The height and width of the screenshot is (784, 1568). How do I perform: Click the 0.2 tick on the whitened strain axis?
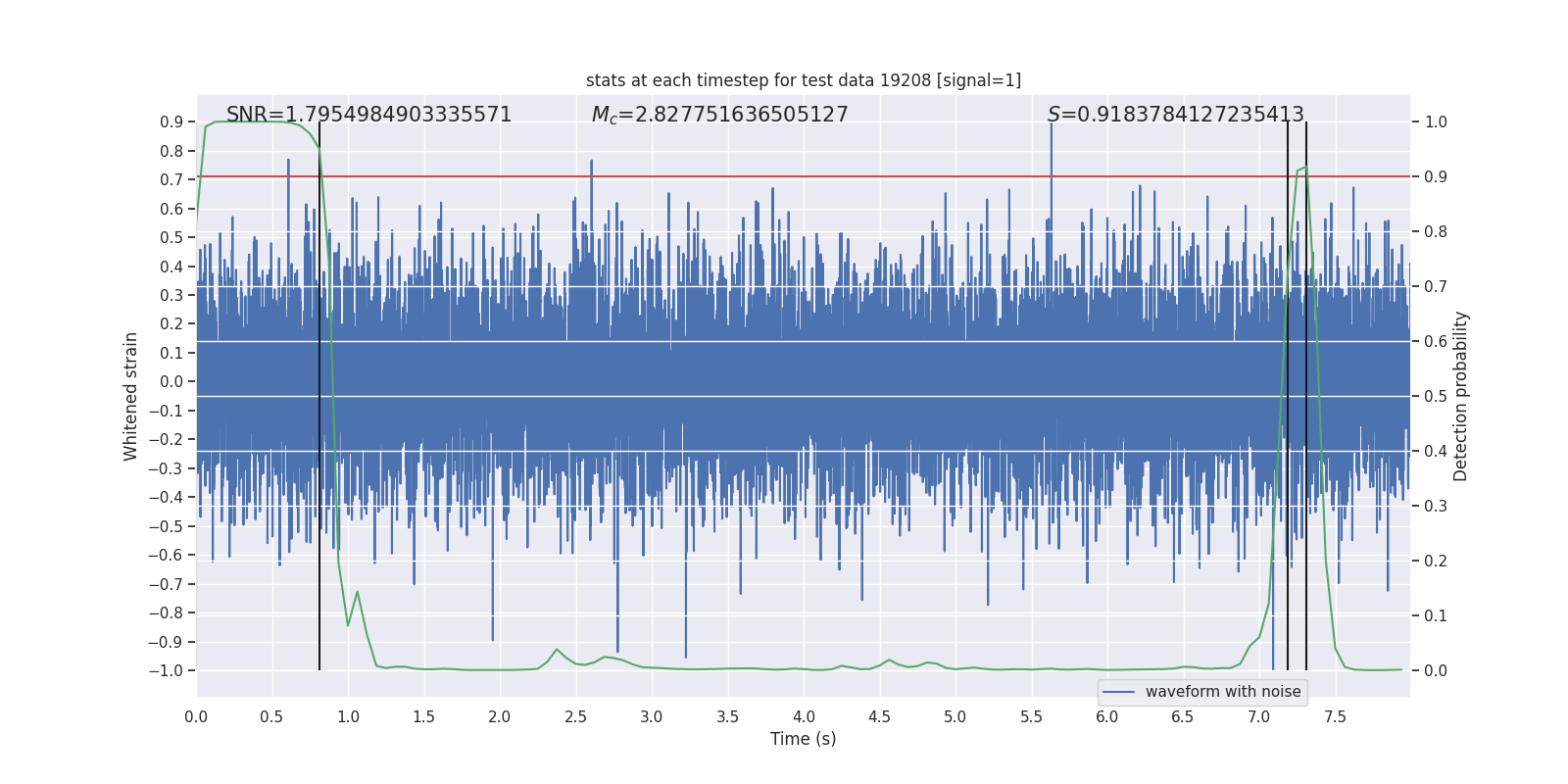(171, 324)
